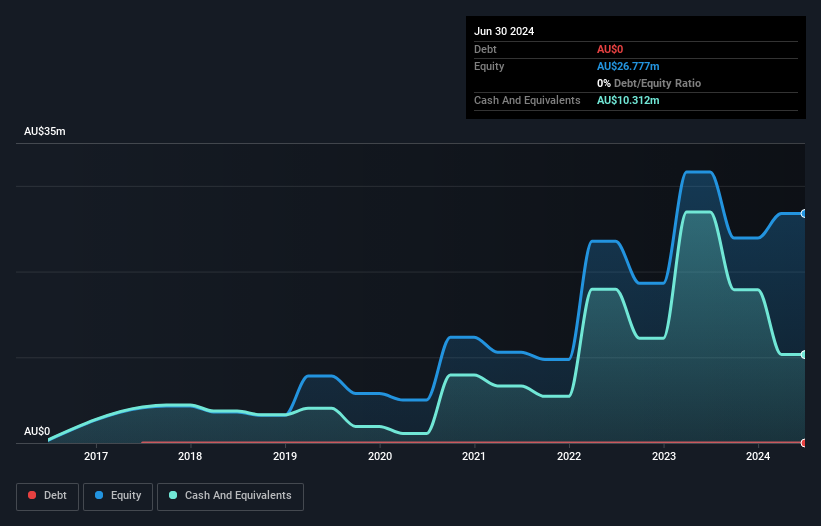Click the red Debt legend dot

pyautogui.click(x=32, y=495)
